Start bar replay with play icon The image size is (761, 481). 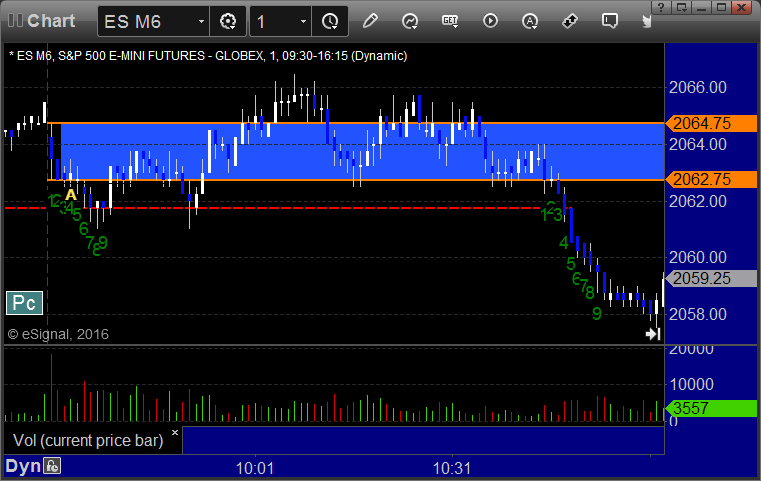[490, 21]
